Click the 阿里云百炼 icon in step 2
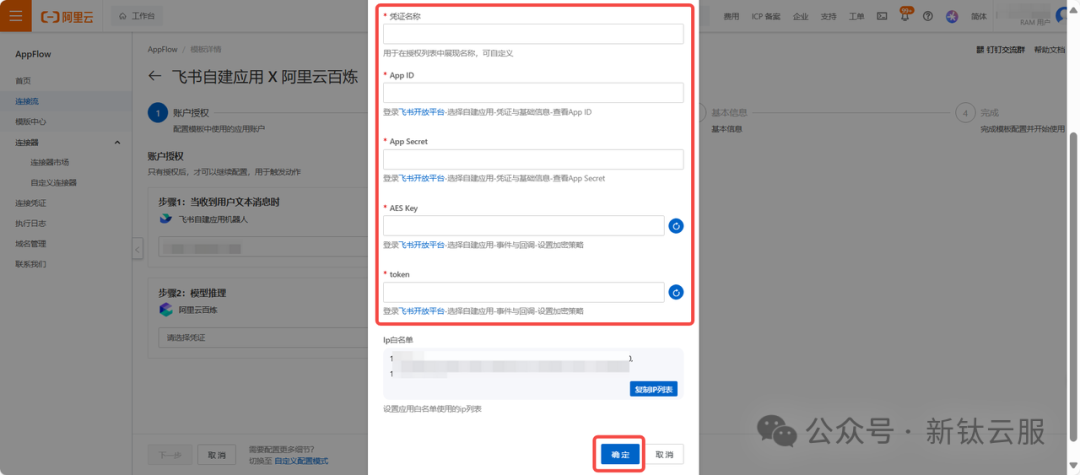Viewport: 1080px width, 475px height. point(165,309)
